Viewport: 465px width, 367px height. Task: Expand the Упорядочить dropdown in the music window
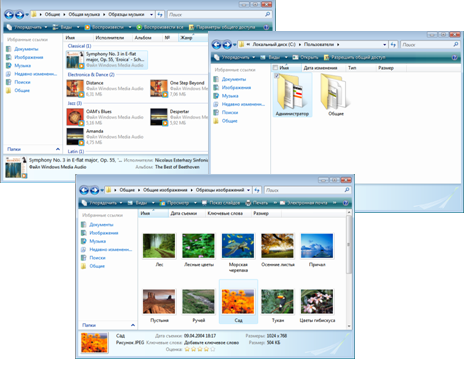46,27
